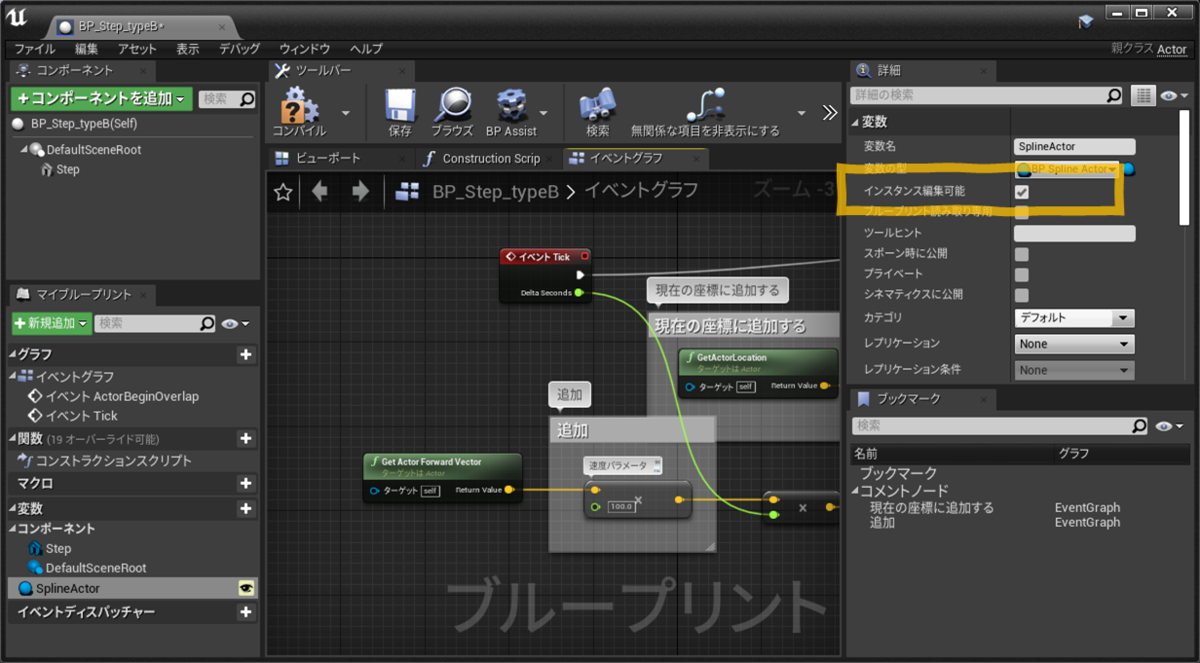The height and width of the screenshot is (663, 1200).
Task: Expand the toolbar overflow chevron
Action: point(830,113)
